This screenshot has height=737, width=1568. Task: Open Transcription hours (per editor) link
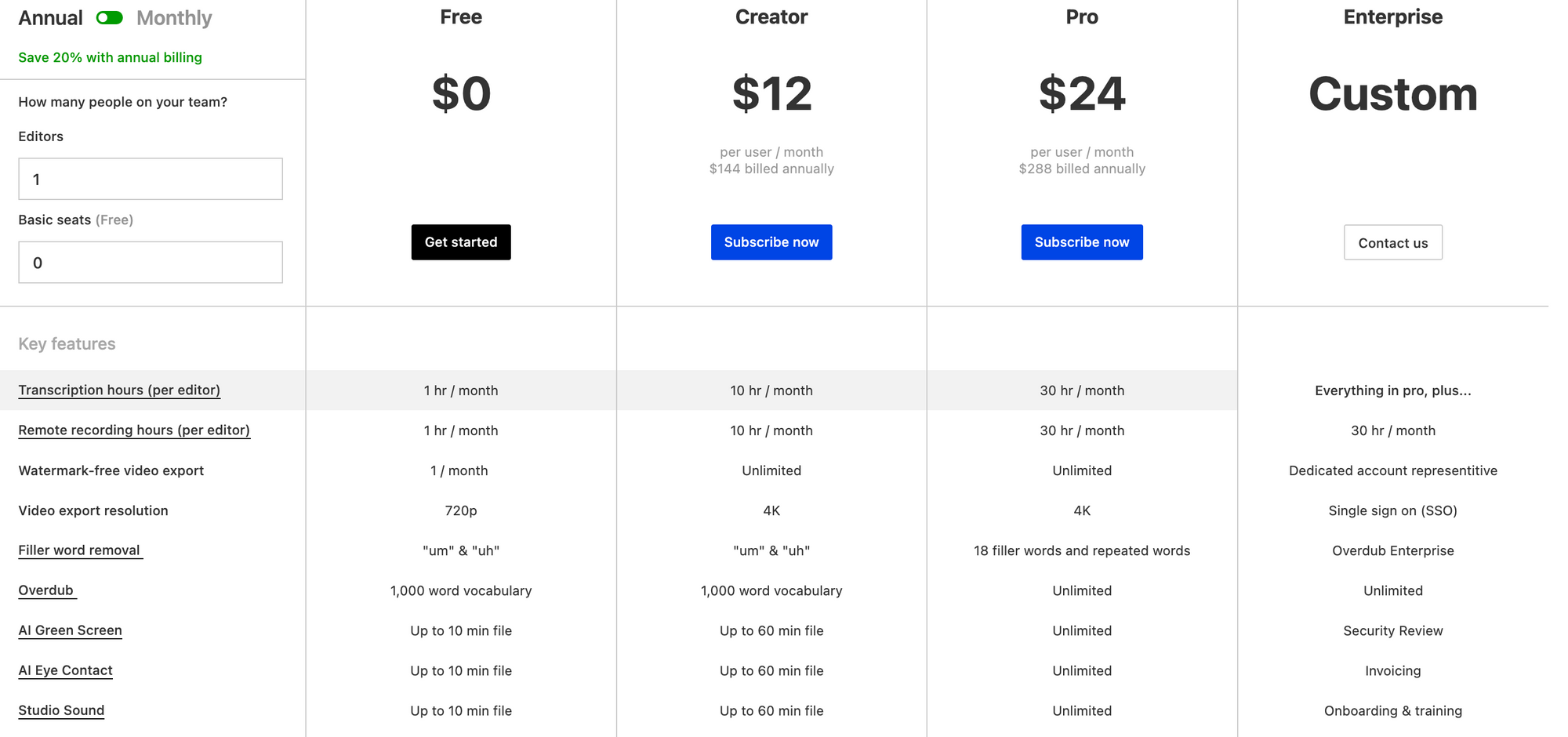click(119, 390)
